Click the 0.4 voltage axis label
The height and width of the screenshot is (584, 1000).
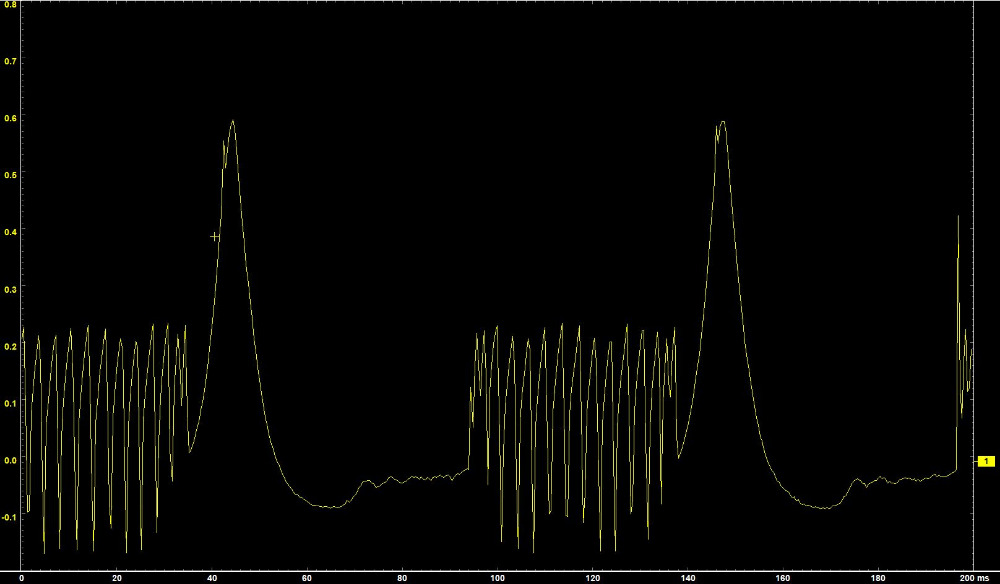(9, 232)
